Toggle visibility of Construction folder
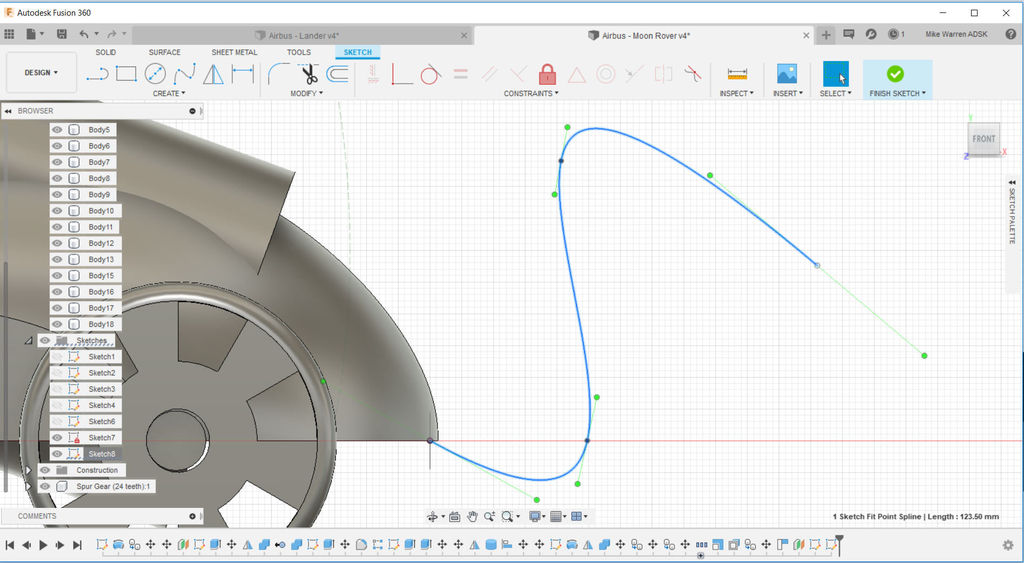1024x563 pixels. pos(45,470)
